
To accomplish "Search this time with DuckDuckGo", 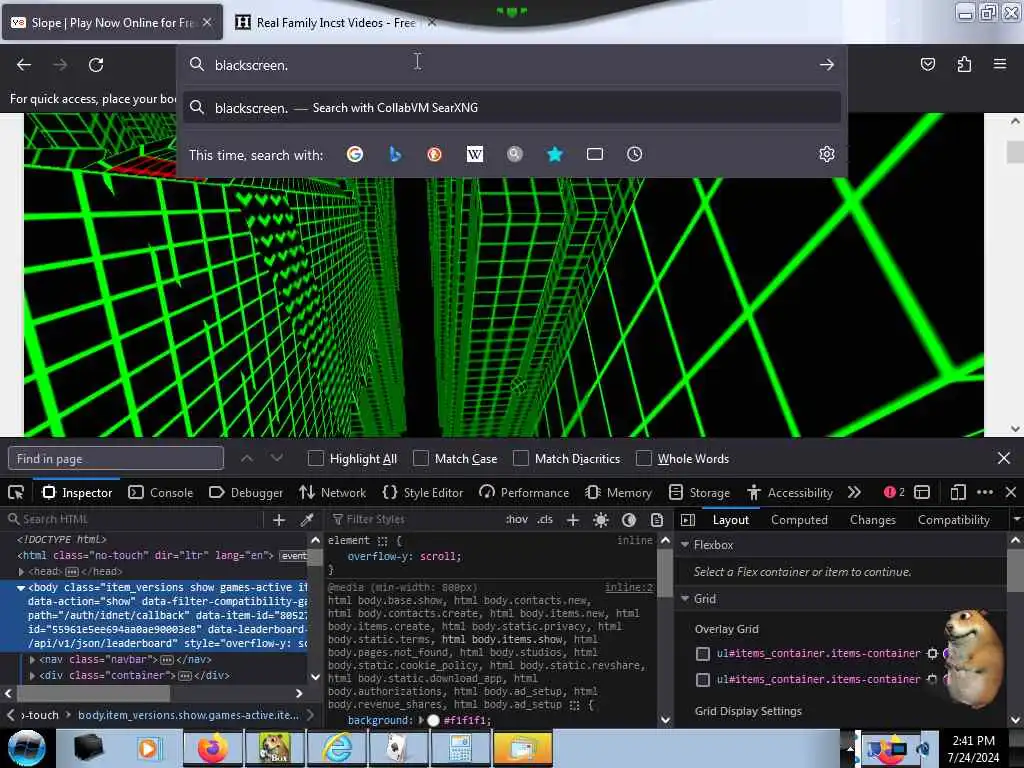I will coord(434,154).
